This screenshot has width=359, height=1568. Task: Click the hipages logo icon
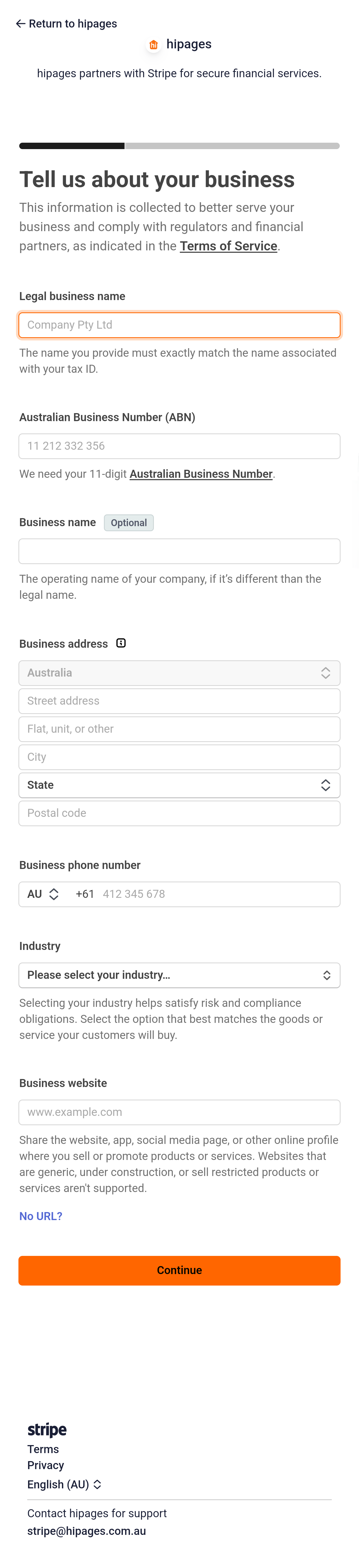pyautogui.click(x=153, y=44)
